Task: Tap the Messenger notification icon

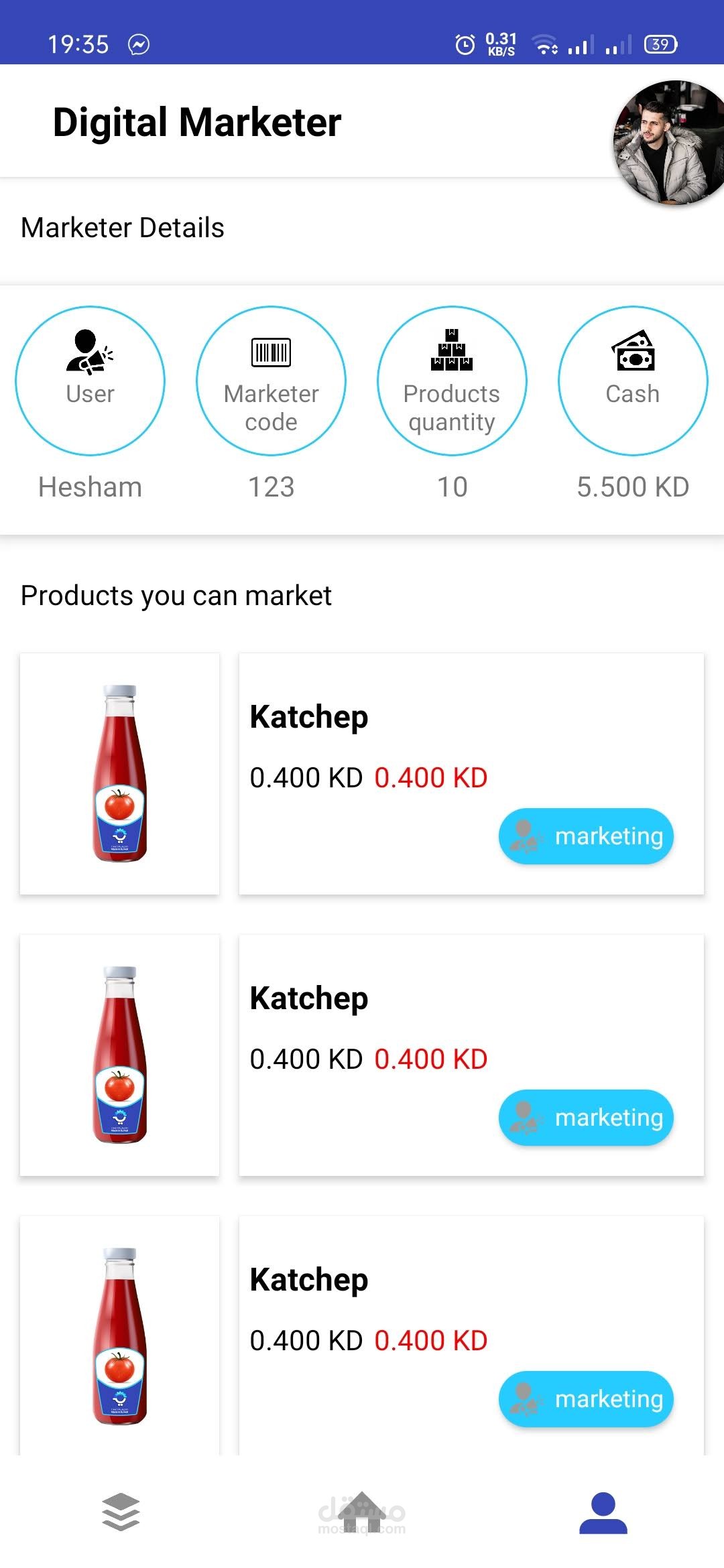Action: click(139, 44)
